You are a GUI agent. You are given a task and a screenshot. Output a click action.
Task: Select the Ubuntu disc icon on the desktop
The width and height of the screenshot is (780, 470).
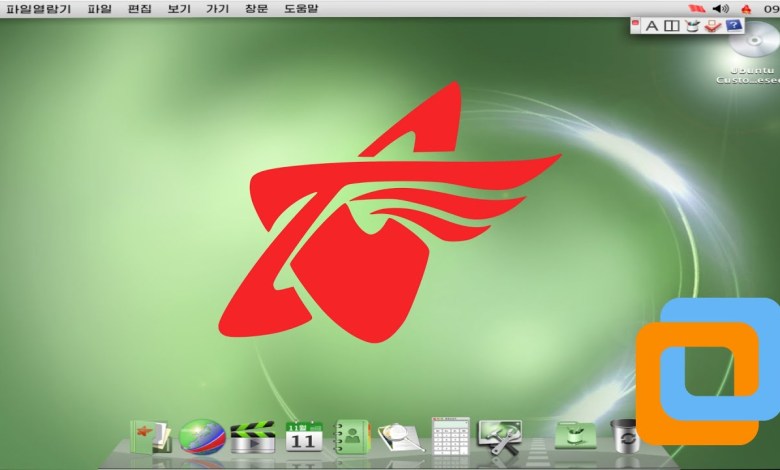[755, 40]
